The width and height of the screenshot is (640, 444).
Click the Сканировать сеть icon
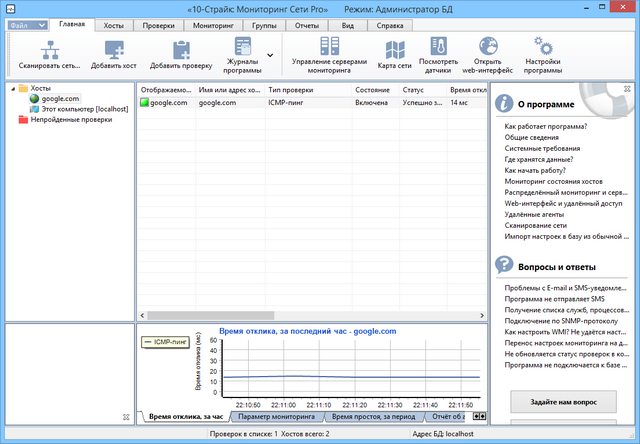coord(48,48)
